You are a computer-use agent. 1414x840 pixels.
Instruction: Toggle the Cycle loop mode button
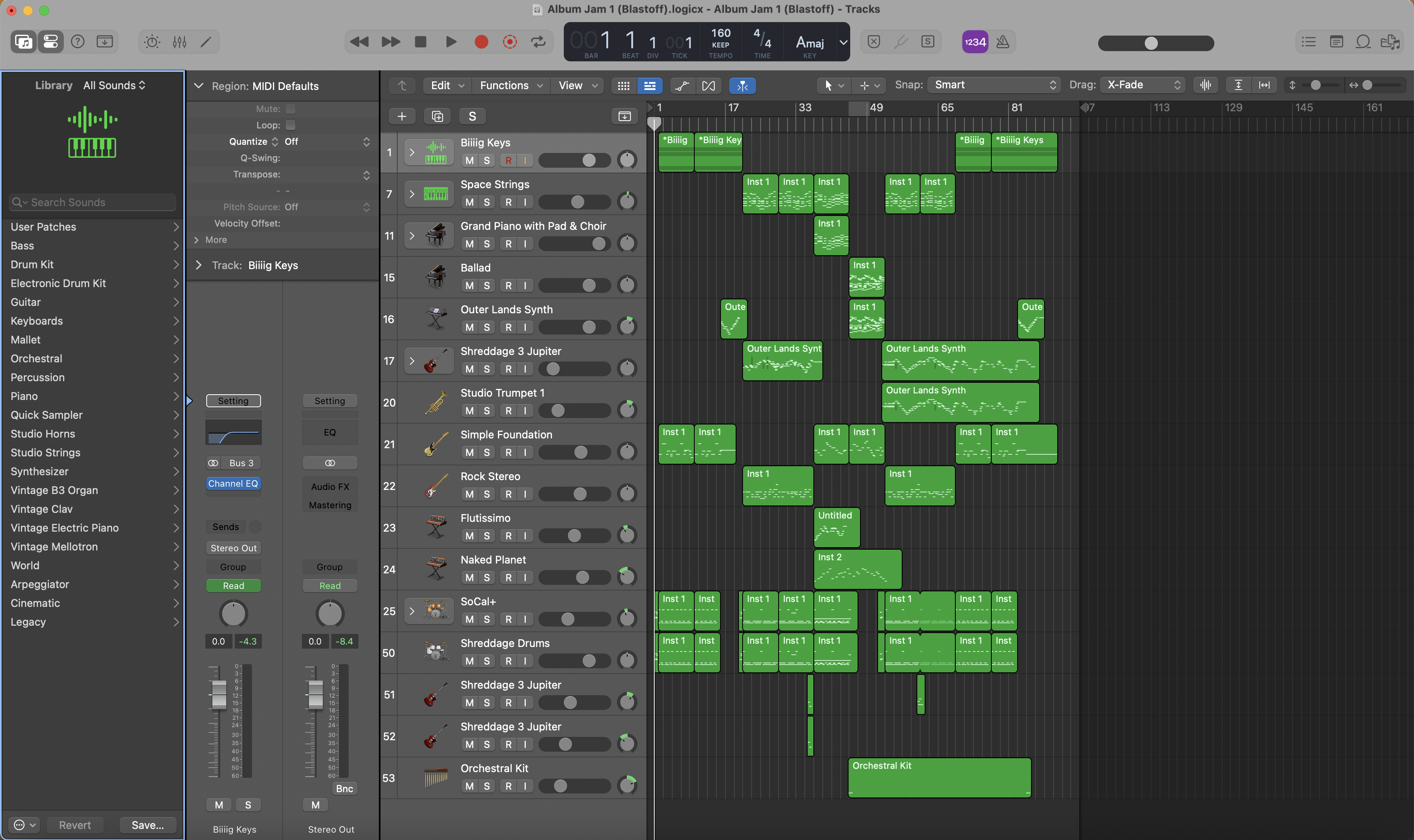coord(538,42)
